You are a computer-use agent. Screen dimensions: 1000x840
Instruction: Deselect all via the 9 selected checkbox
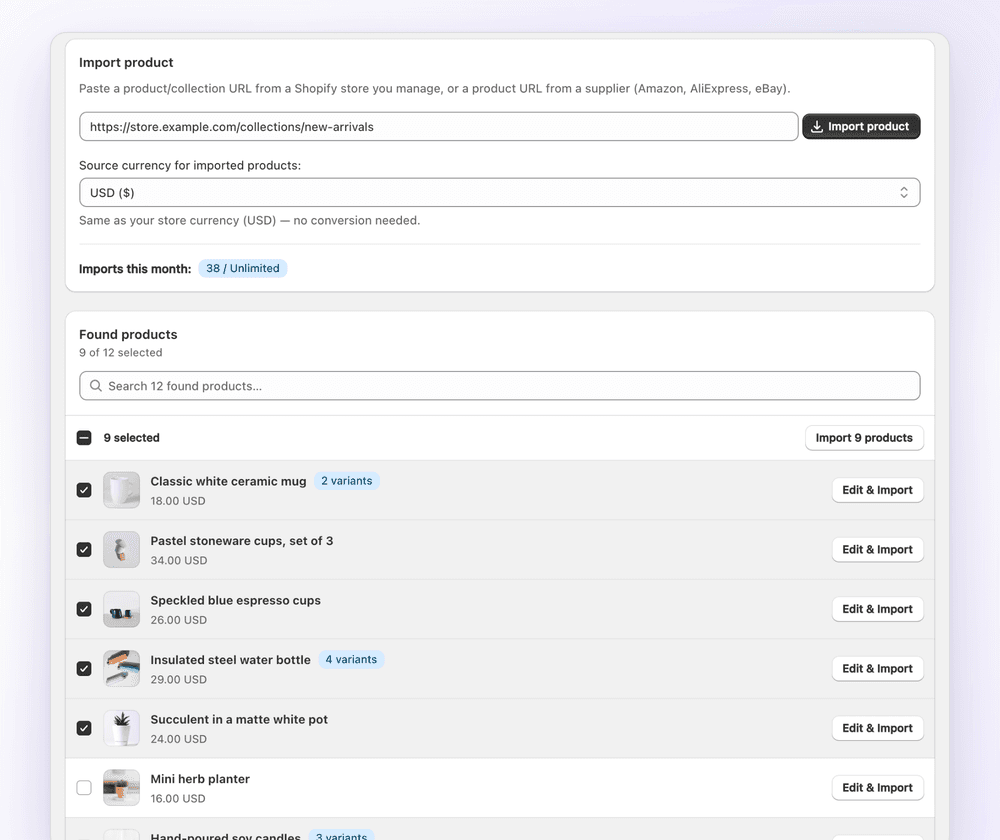tap(84, 438)
